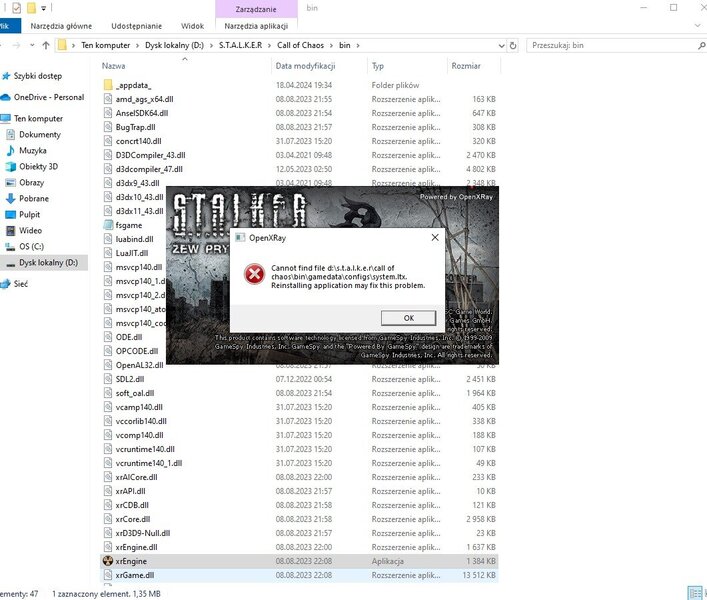
Task: Close the OpenXRay error dialog
Action: click(435, 239)
